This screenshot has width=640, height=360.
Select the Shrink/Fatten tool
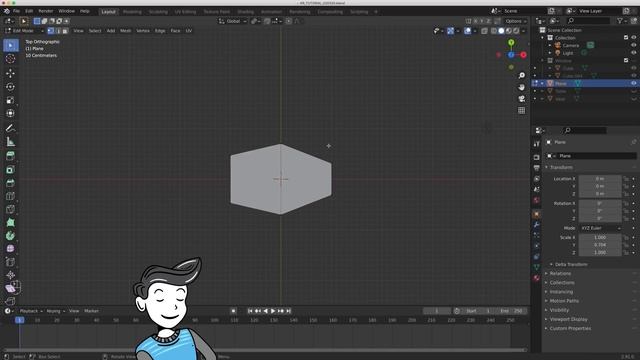[11, 275]
